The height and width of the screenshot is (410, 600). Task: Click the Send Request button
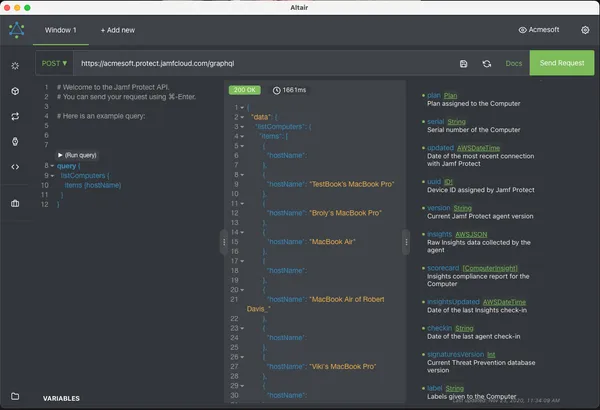point(562,63)
